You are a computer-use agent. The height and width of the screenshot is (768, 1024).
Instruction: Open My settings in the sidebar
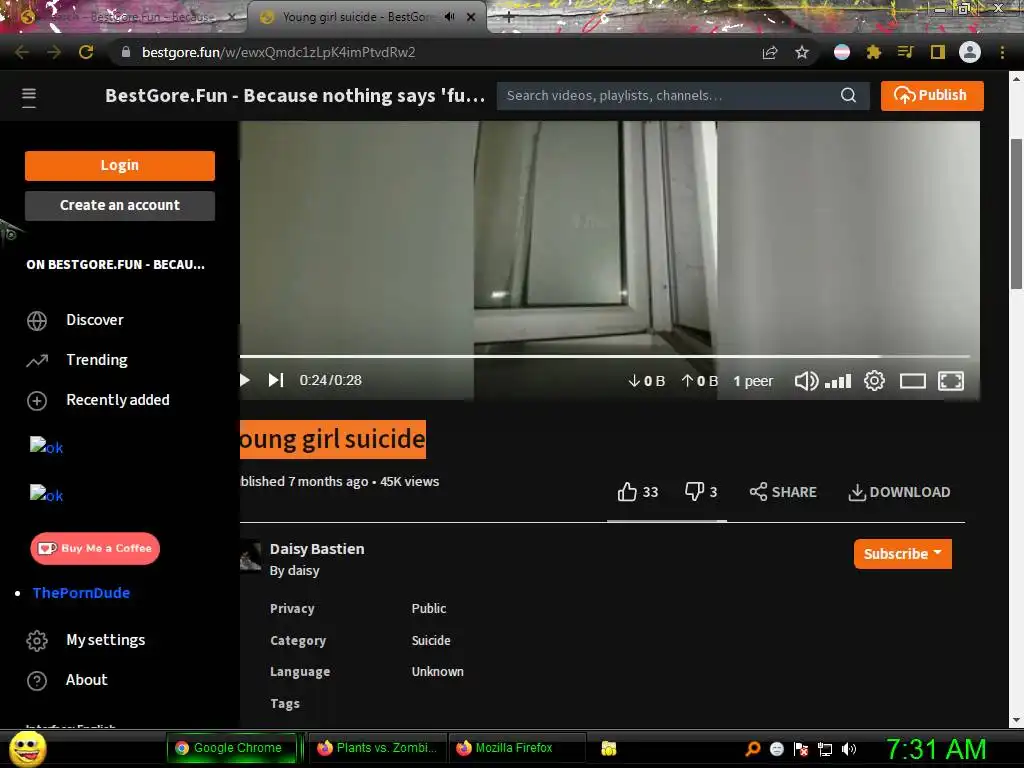[105, 640]
